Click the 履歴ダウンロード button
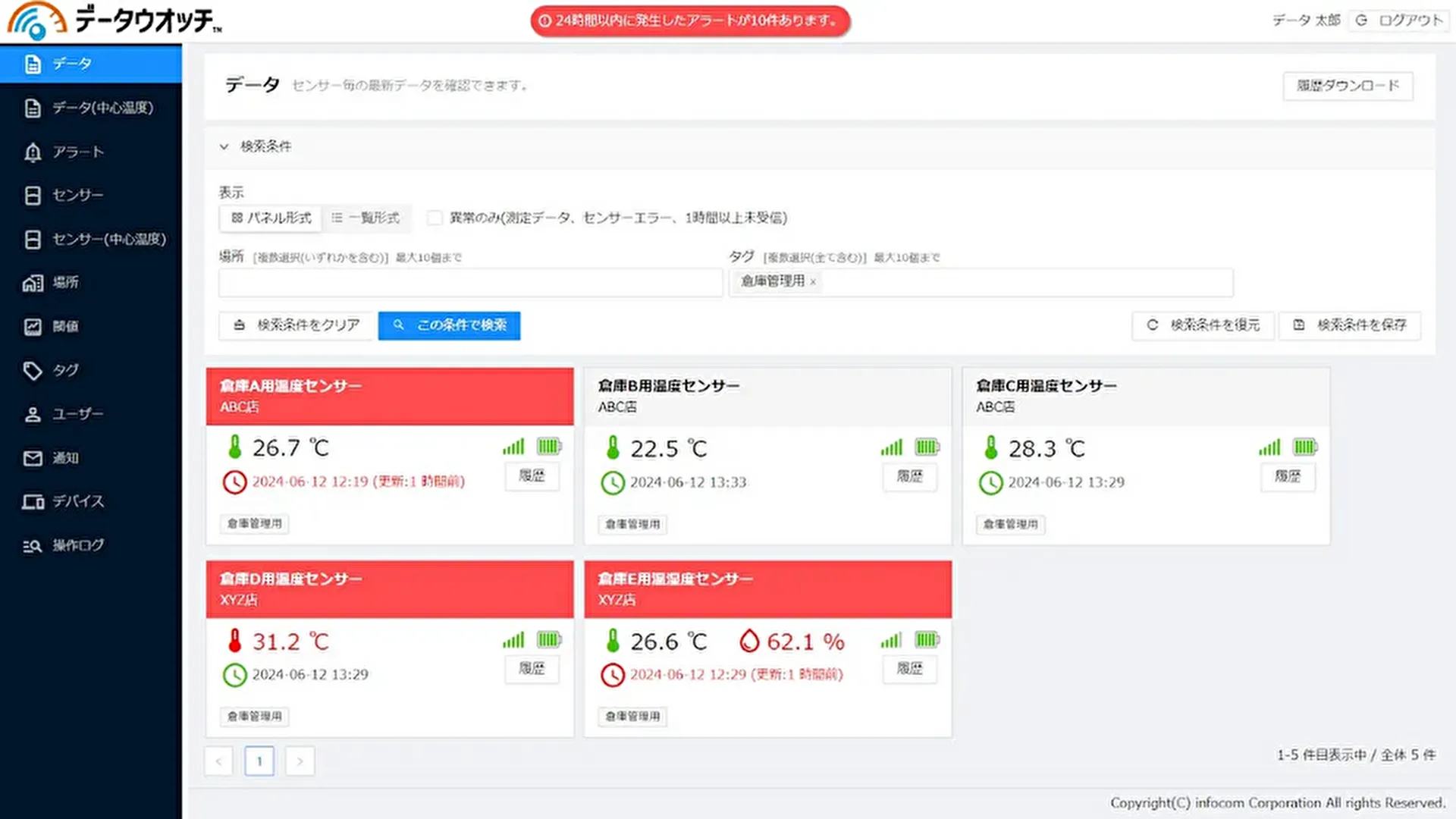Image resolution: width=1456 pixels, height=819 pixels. click(1348, 86)
